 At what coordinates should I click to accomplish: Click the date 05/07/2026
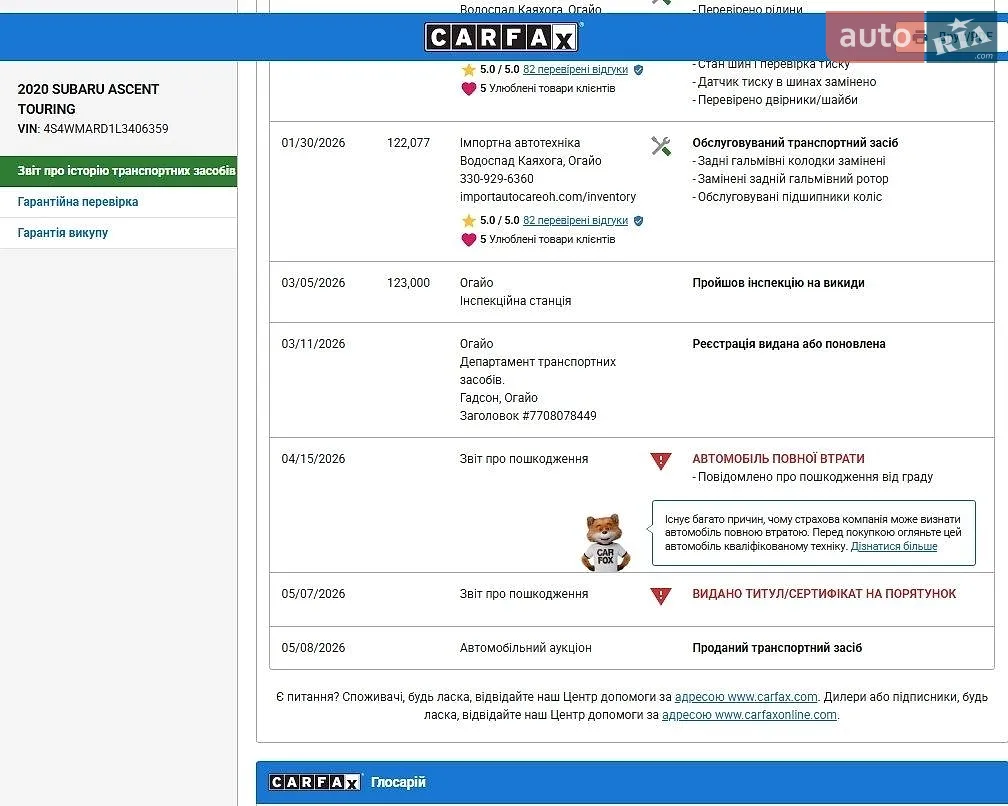313,594
